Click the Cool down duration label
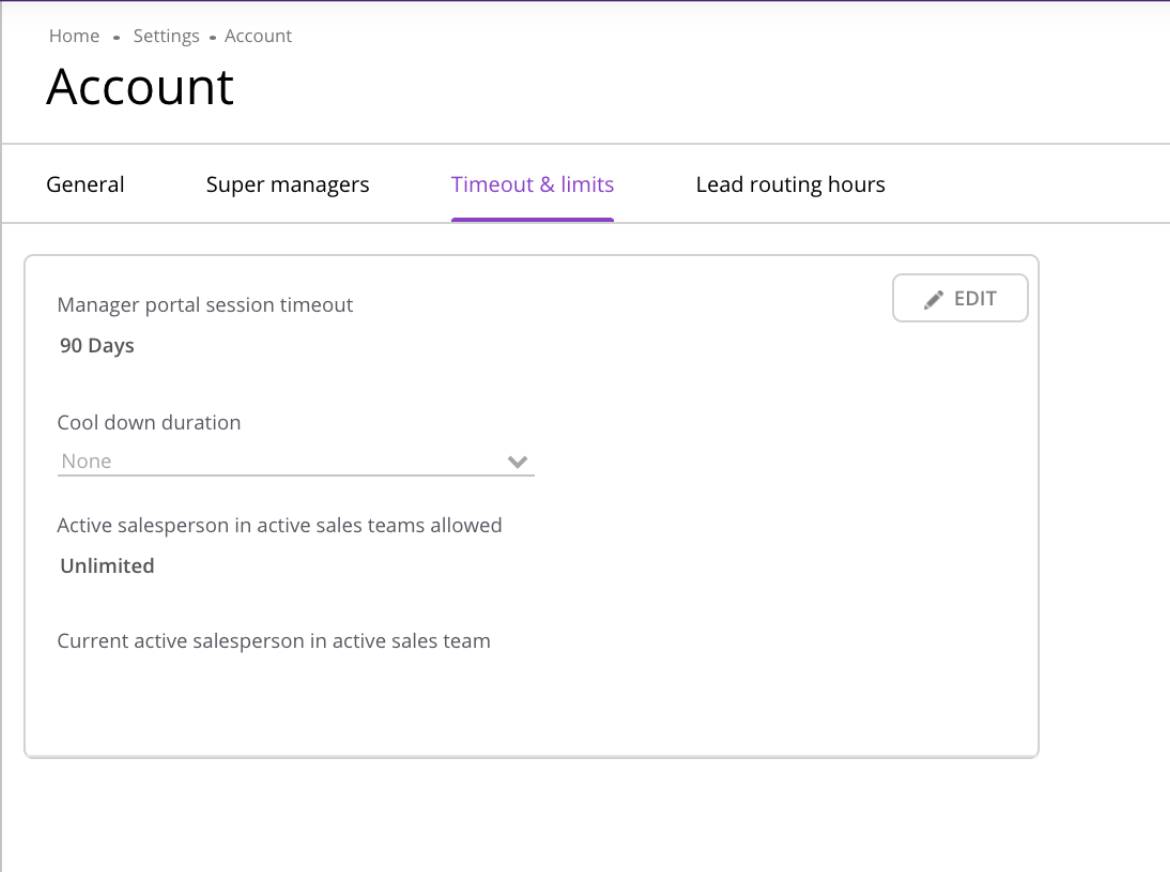The image size is (1170, 872). tap(149, 423)
